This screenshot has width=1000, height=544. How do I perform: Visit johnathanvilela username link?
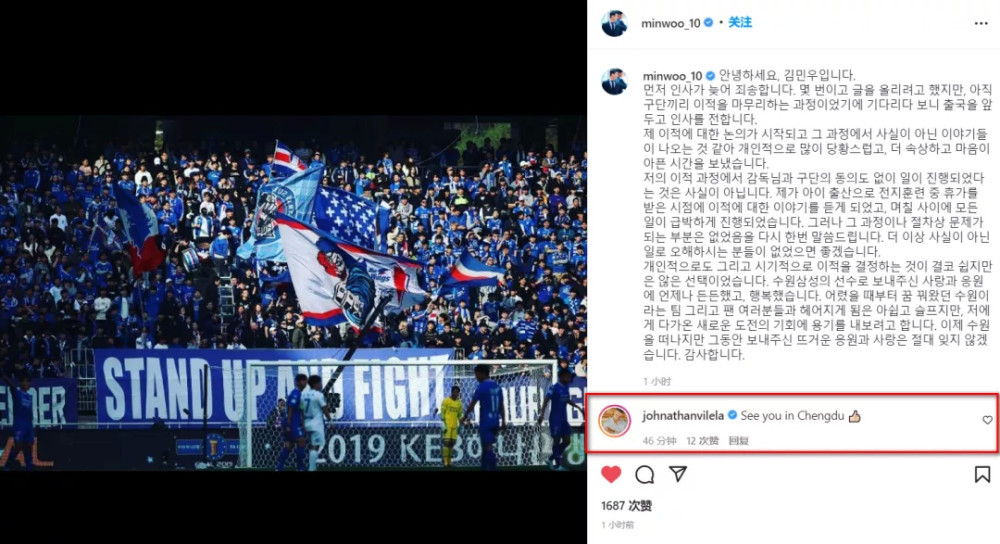pyautogui.click(x=683, y=416)
